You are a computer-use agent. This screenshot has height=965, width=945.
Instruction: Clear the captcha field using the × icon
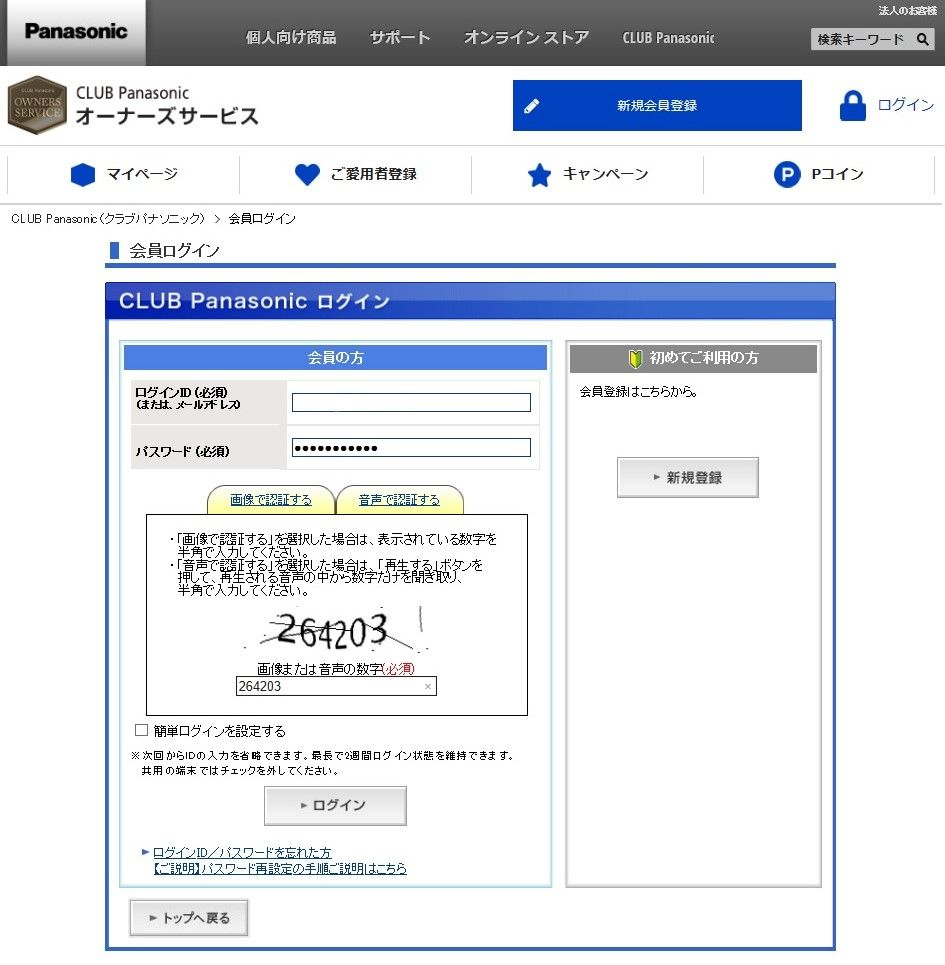coord(427,686)
